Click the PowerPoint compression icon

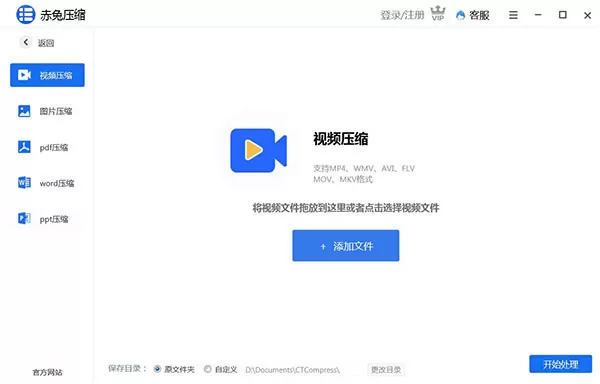tap(24, 219)
